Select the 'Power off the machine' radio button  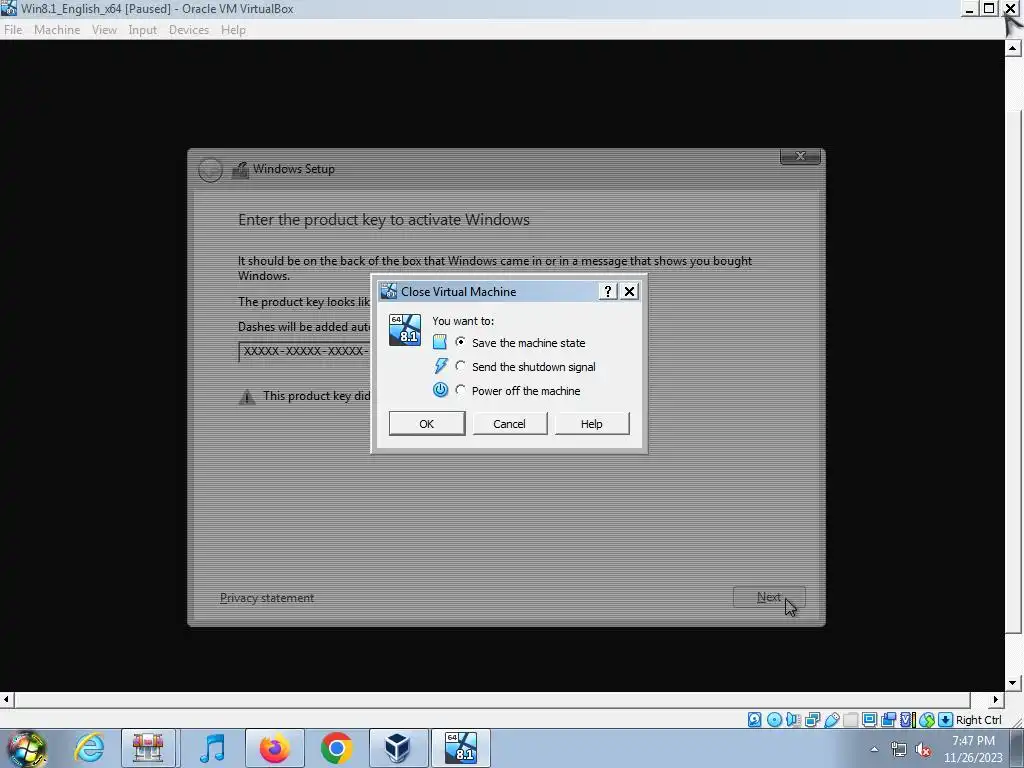460,391
